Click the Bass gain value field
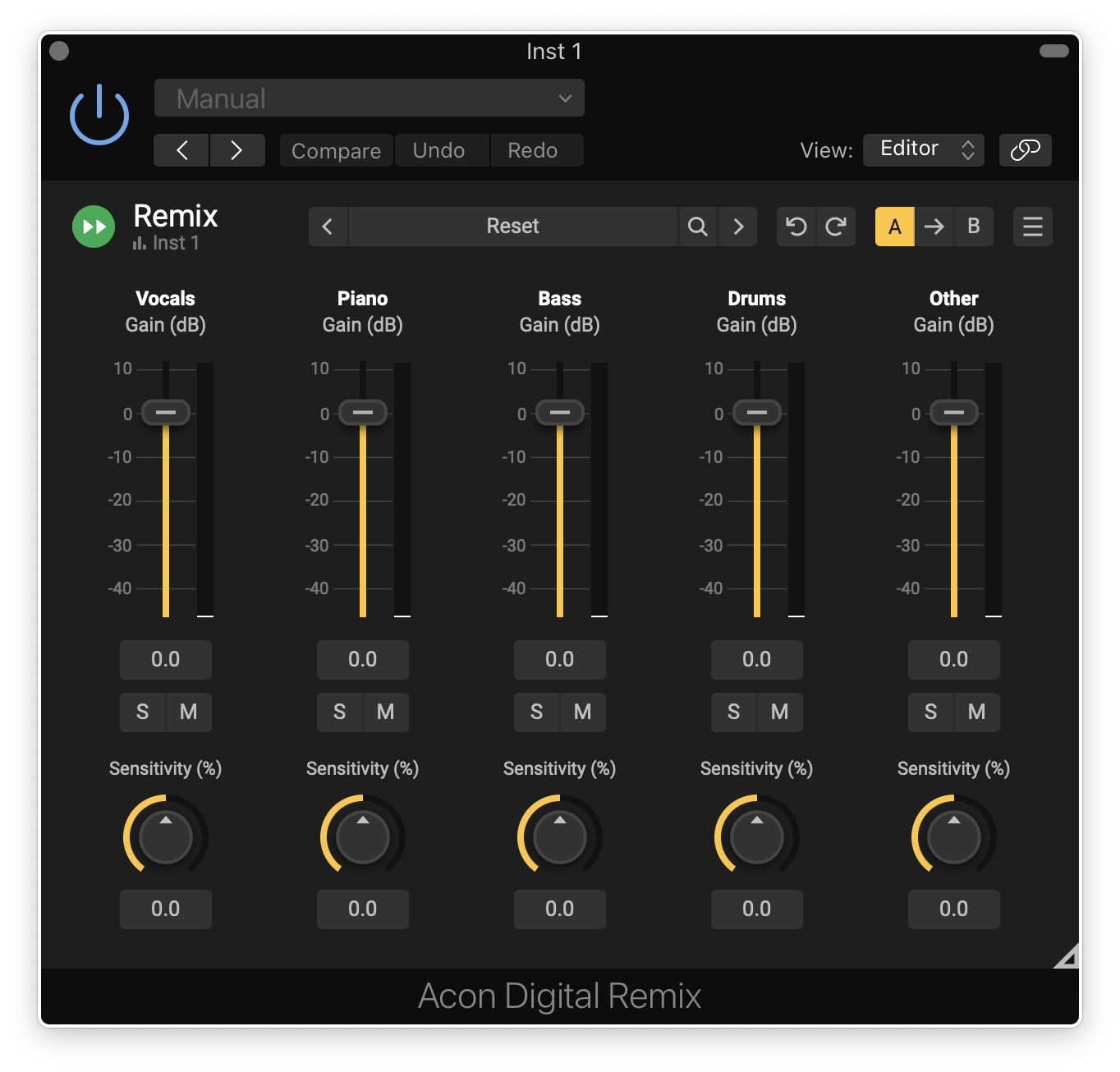 560,660
